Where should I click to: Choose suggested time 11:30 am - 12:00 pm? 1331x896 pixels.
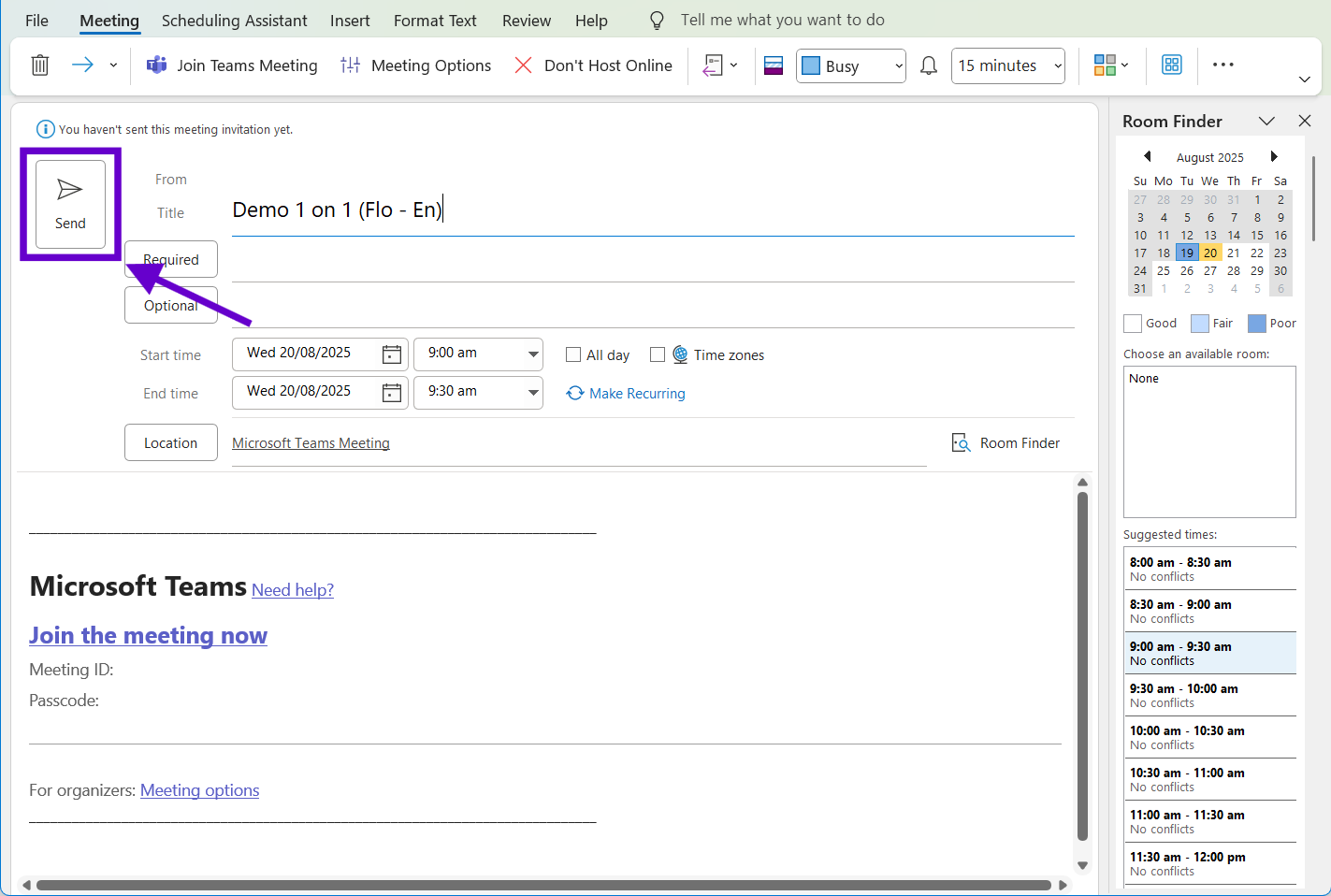1210,863
